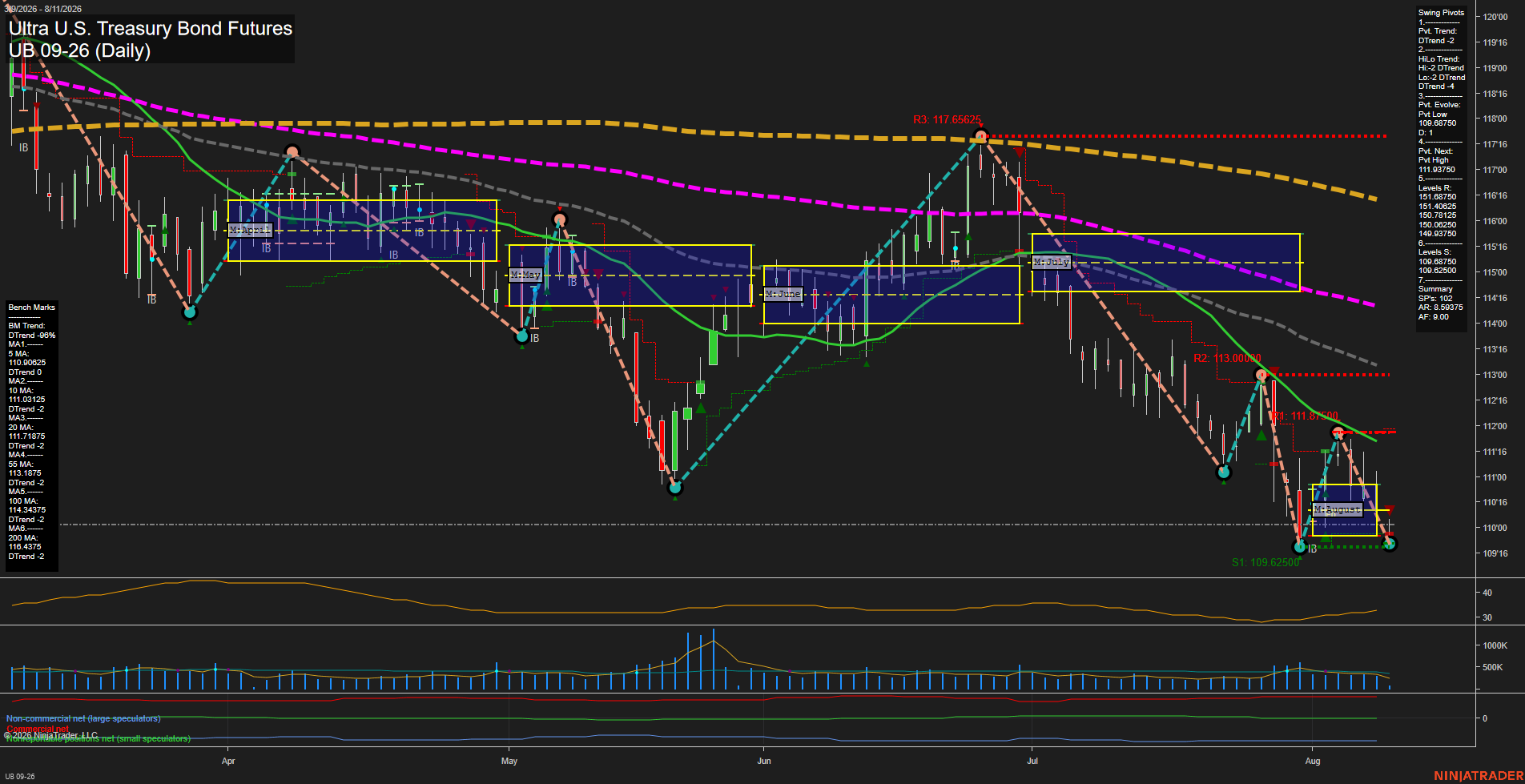Click the May label on the time axis
Image resolution: width=1525 pixels, height=784 pixels.
(509, 761)
